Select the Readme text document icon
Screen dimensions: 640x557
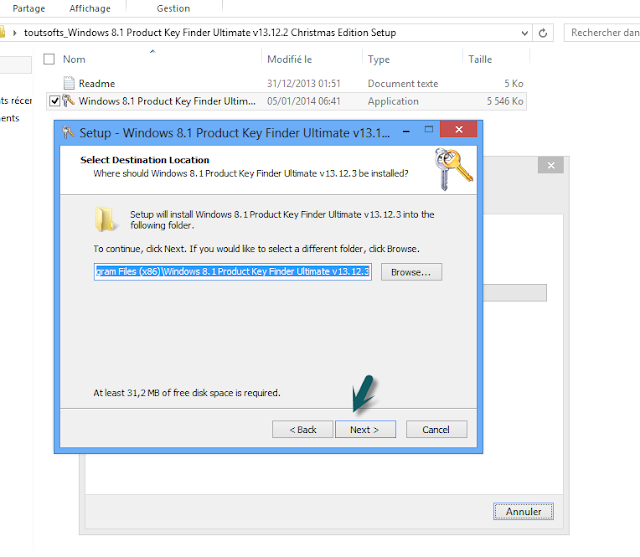pos(69,83)
